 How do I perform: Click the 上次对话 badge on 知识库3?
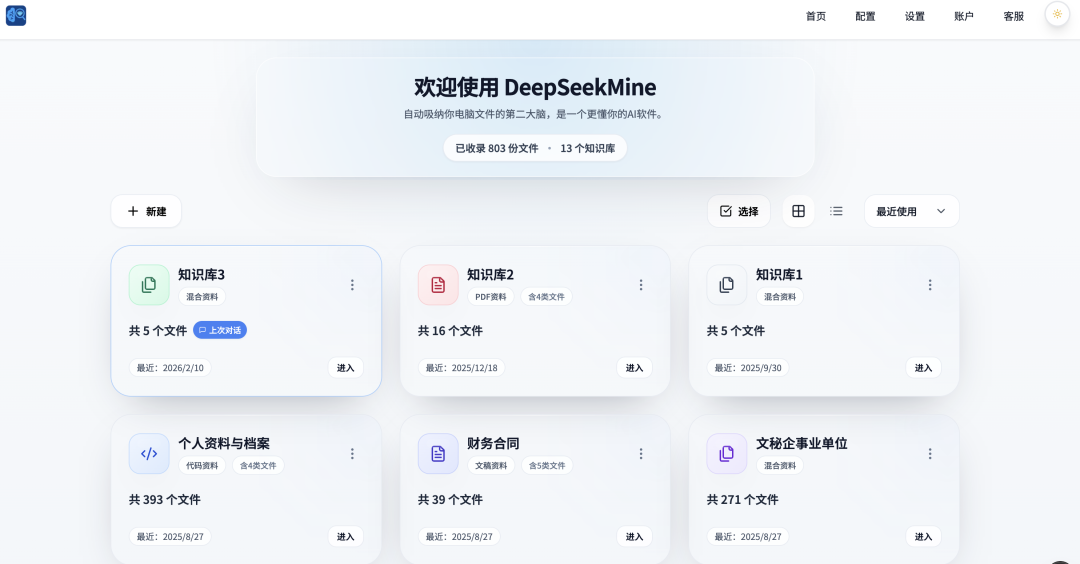[x=220, y=331]
